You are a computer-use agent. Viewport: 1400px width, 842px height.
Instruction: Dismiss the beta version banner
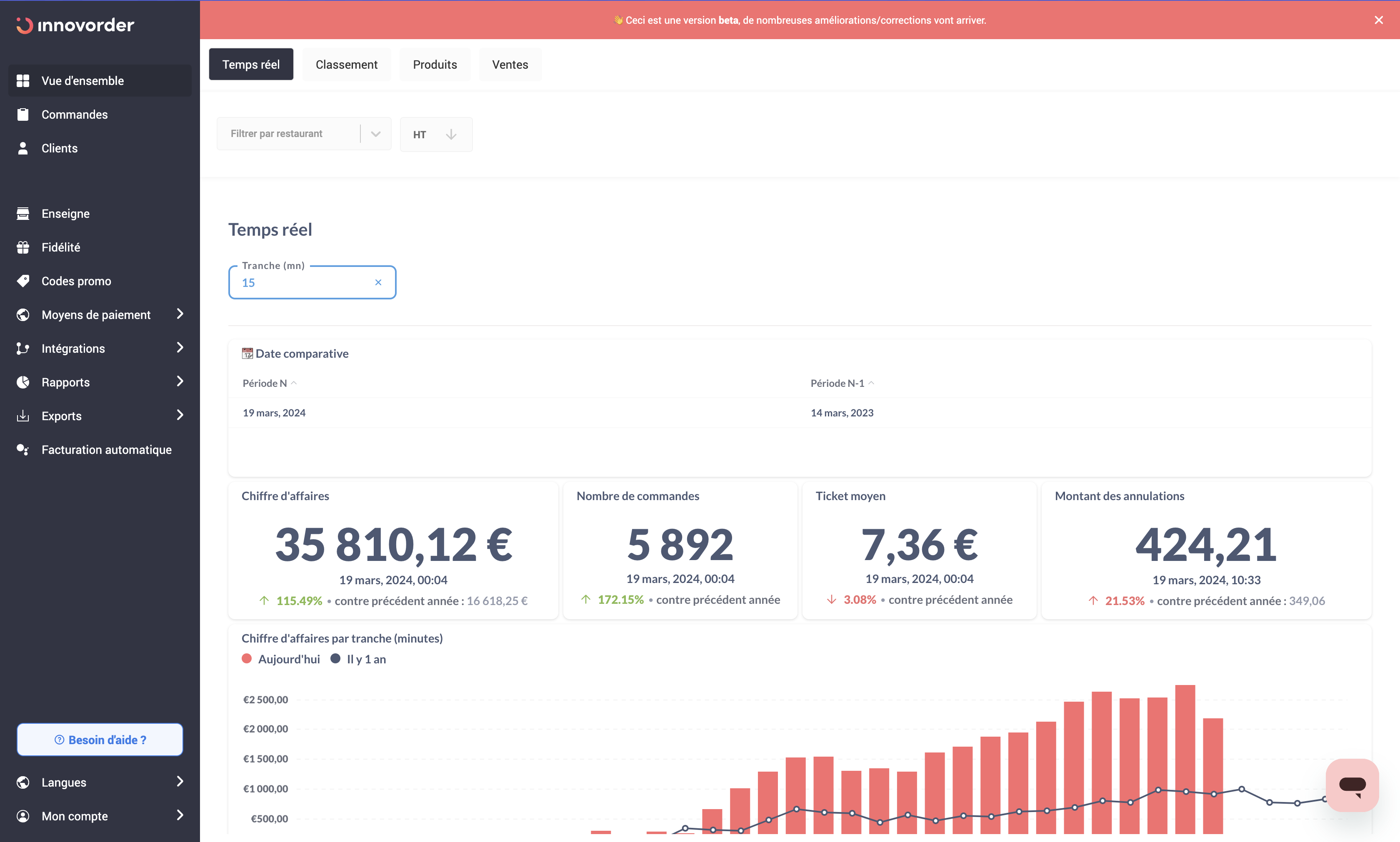(x=1378, y=20)
